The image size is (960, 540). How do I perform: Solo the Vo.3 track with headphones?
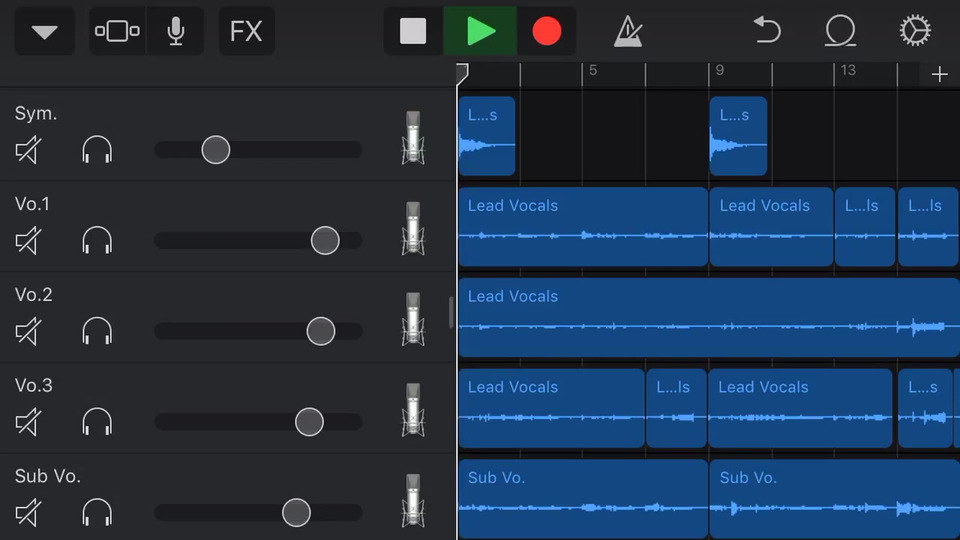[97, 422]
